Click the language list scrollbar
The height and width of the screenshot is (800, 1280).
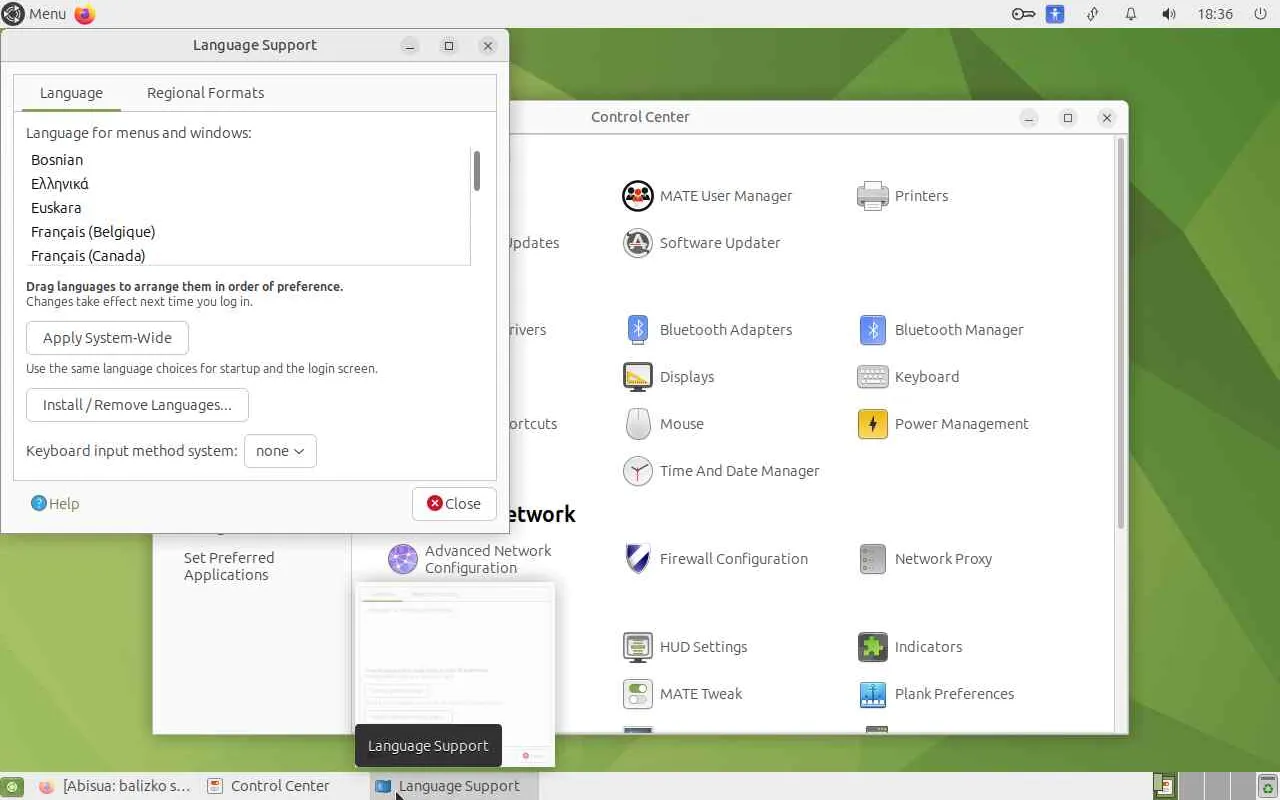click(x=477, y=171)
